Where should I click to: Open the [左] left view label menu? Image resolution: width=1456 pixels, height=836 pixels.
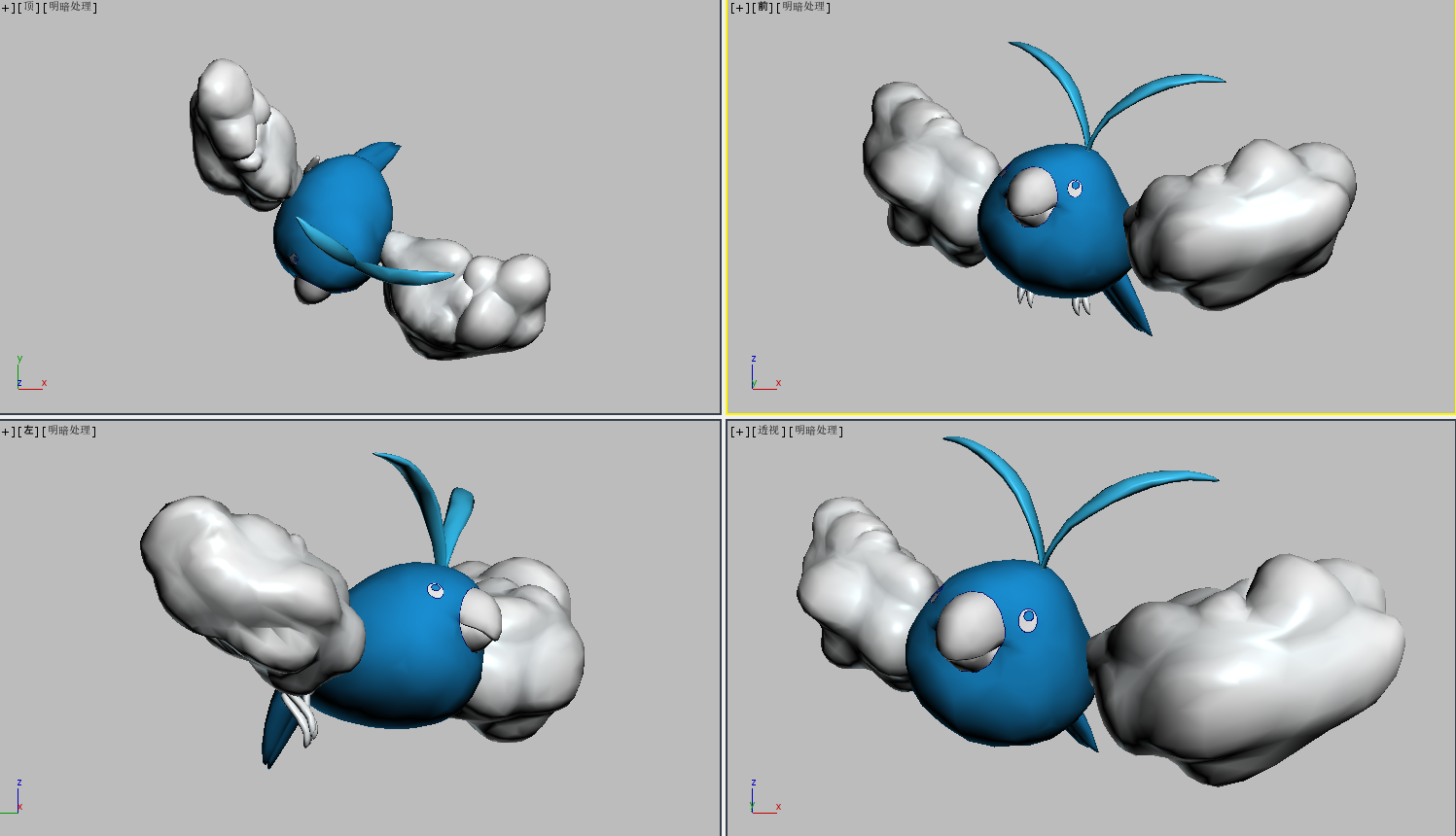[29, 431]
